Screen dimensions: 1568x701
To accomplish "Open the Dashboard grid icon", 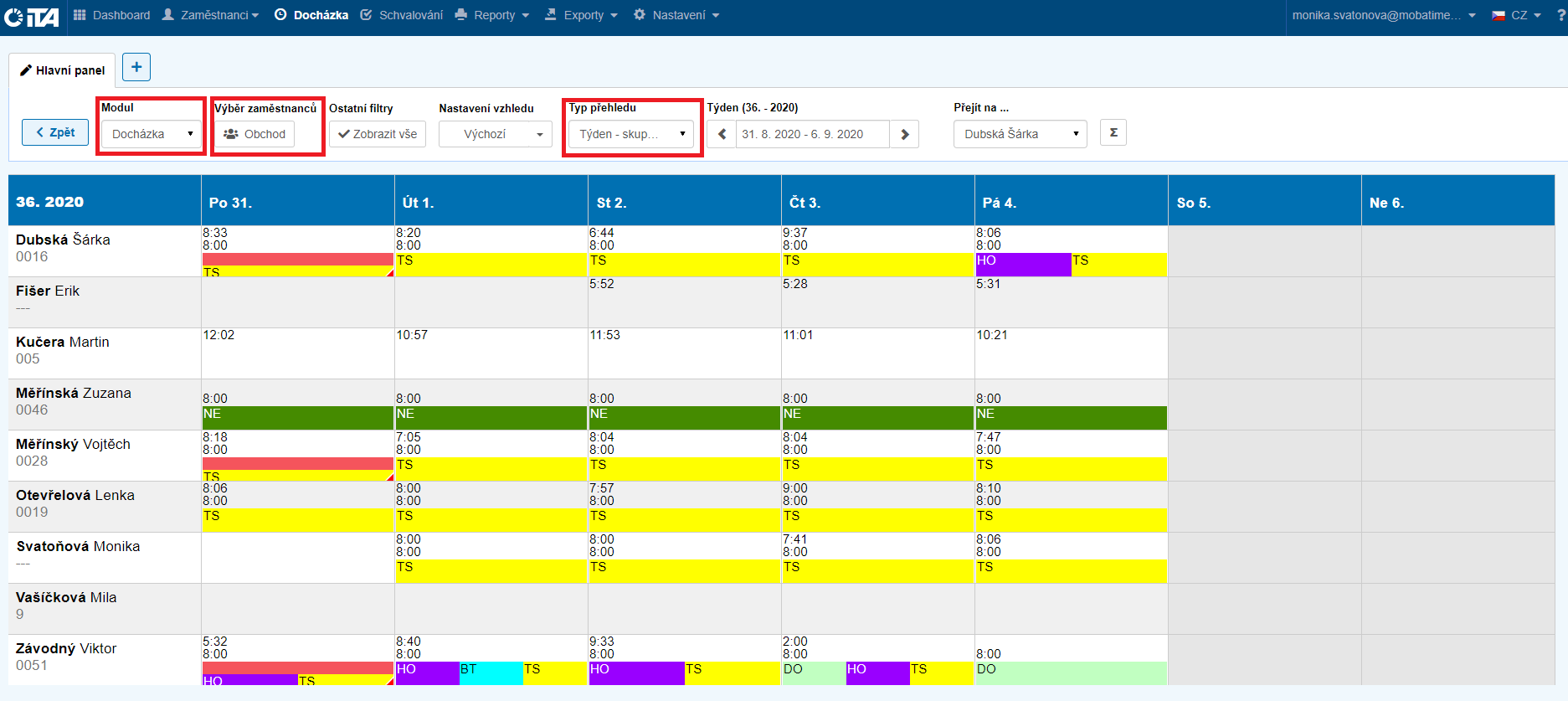I will point(80,15).
